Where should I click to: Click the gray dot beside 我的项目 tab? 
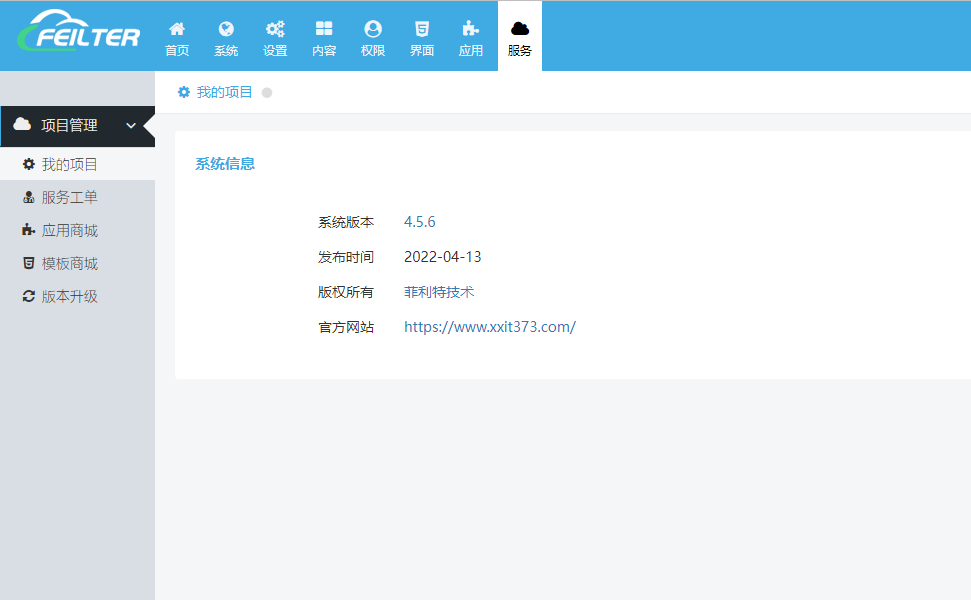pos(267,92)
